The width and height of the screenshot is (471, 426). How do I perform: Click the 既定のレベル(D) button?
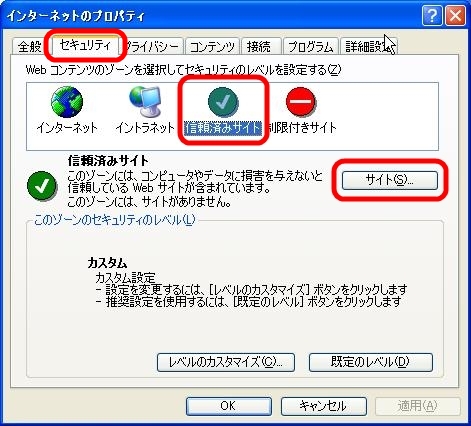click(x=371, y=362)
